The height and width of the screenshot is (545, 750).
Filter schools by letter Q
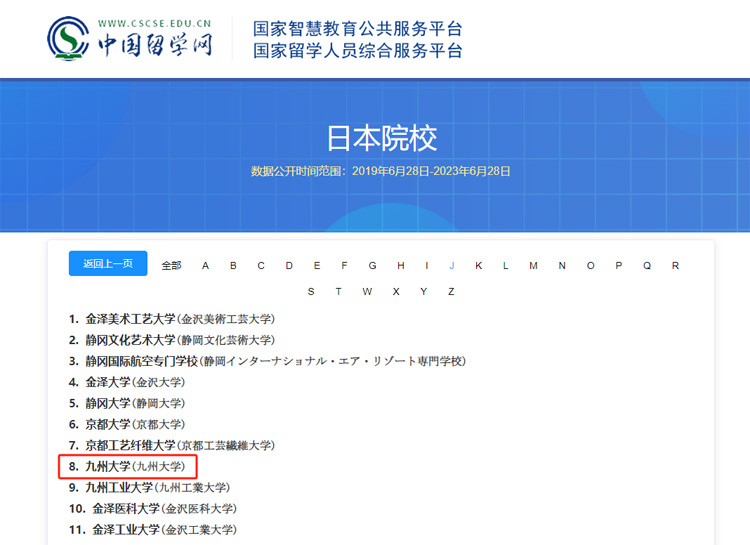tap(647, 266)
